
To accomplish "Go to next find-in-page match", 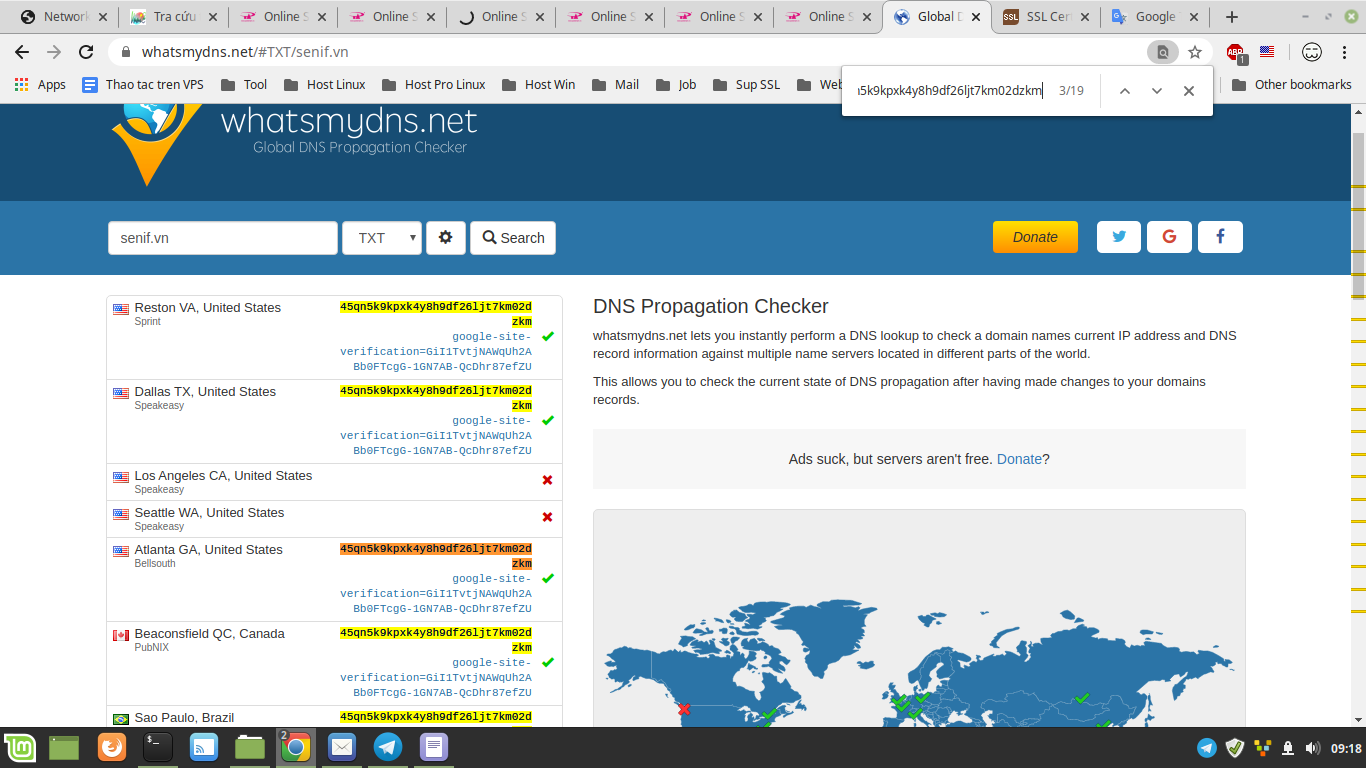I will 1157,91.
